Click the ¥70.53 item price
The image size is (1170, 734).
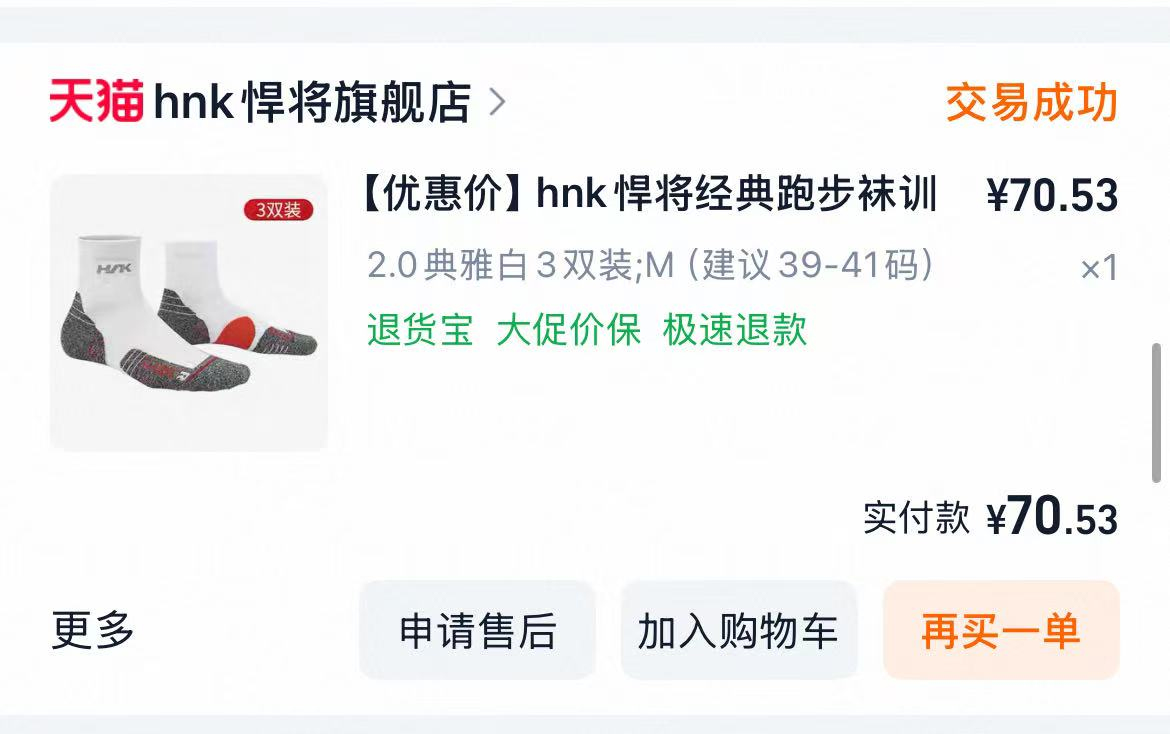coord(1052,195)
